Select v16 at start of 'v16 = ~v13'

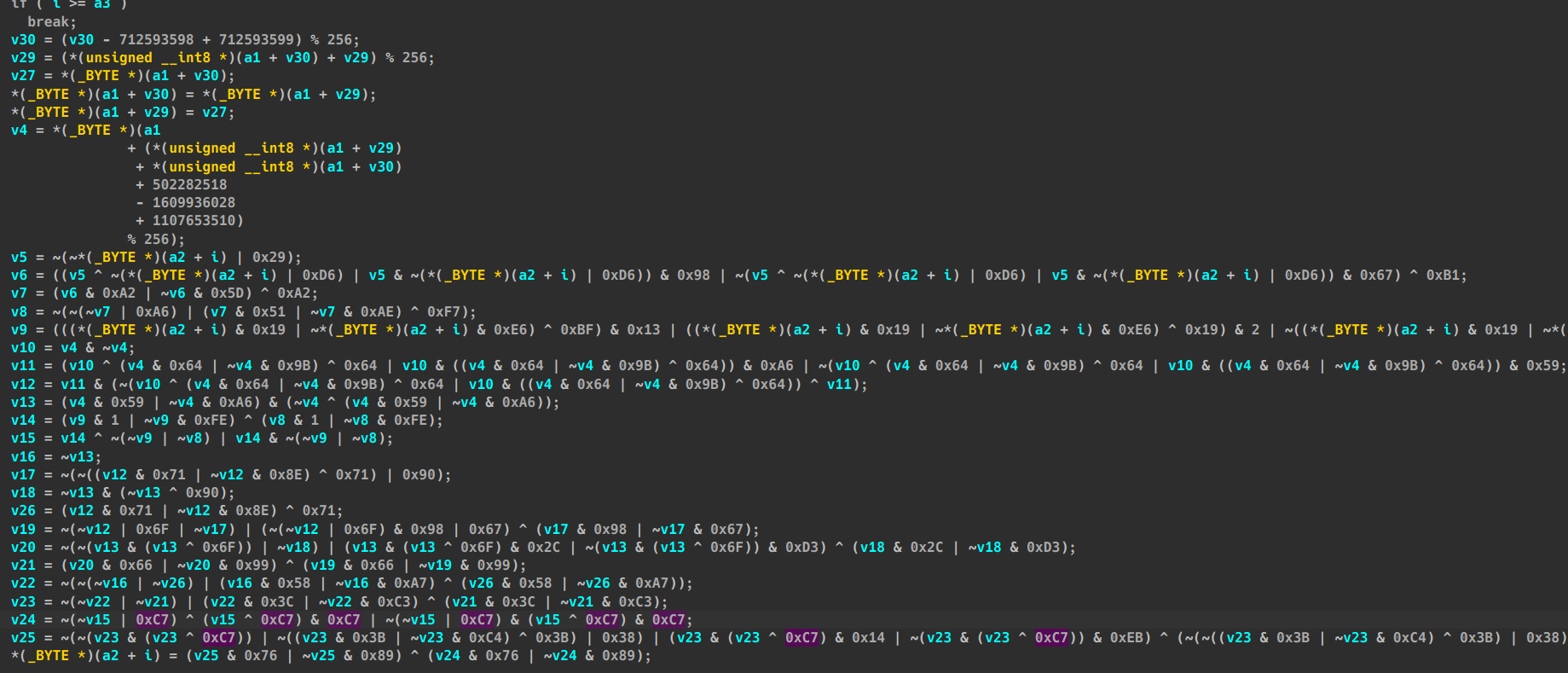tap(23, 456)
